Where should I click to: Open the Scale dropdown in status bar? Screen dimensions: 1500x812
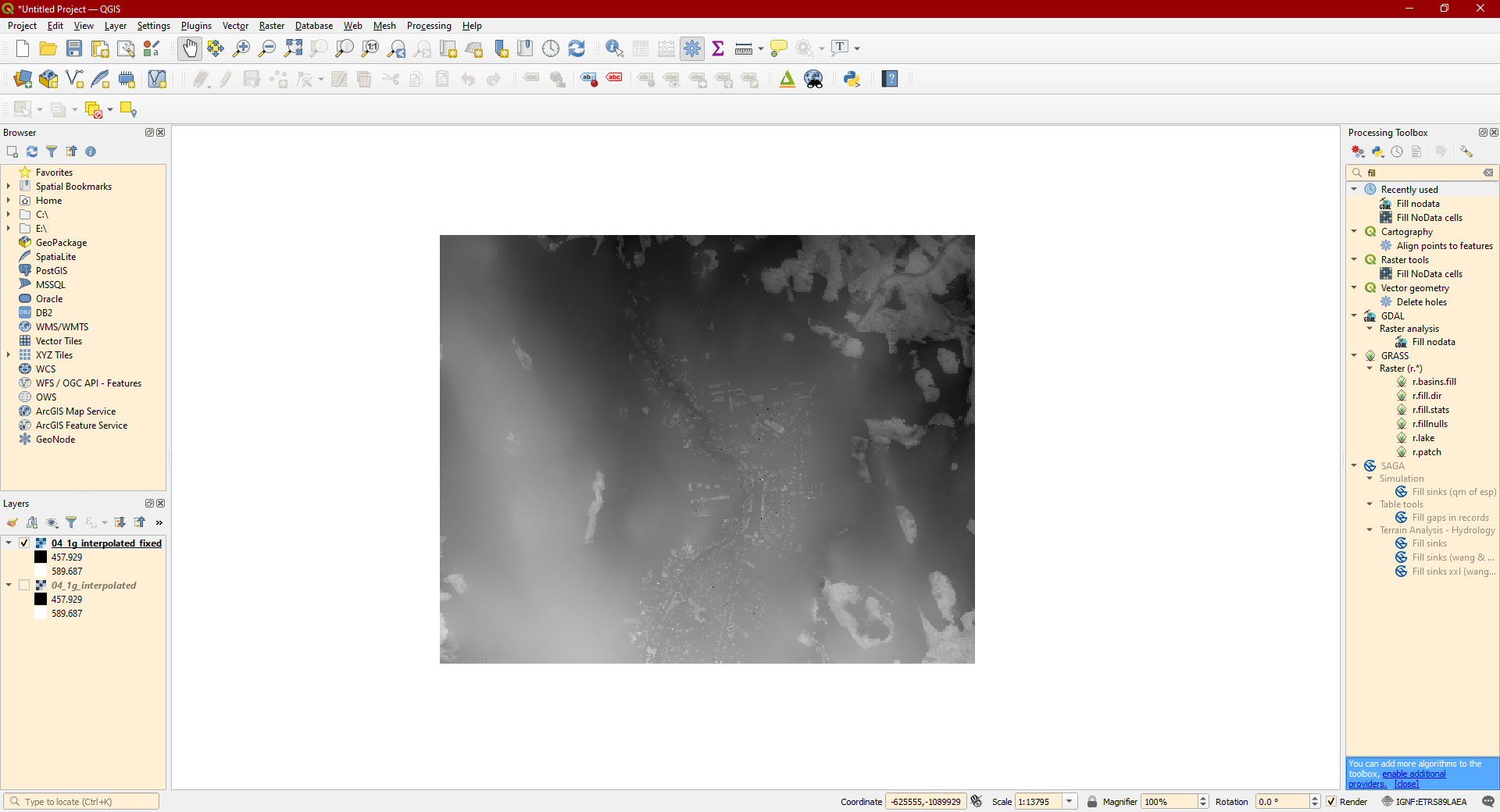coord(1070,802)
